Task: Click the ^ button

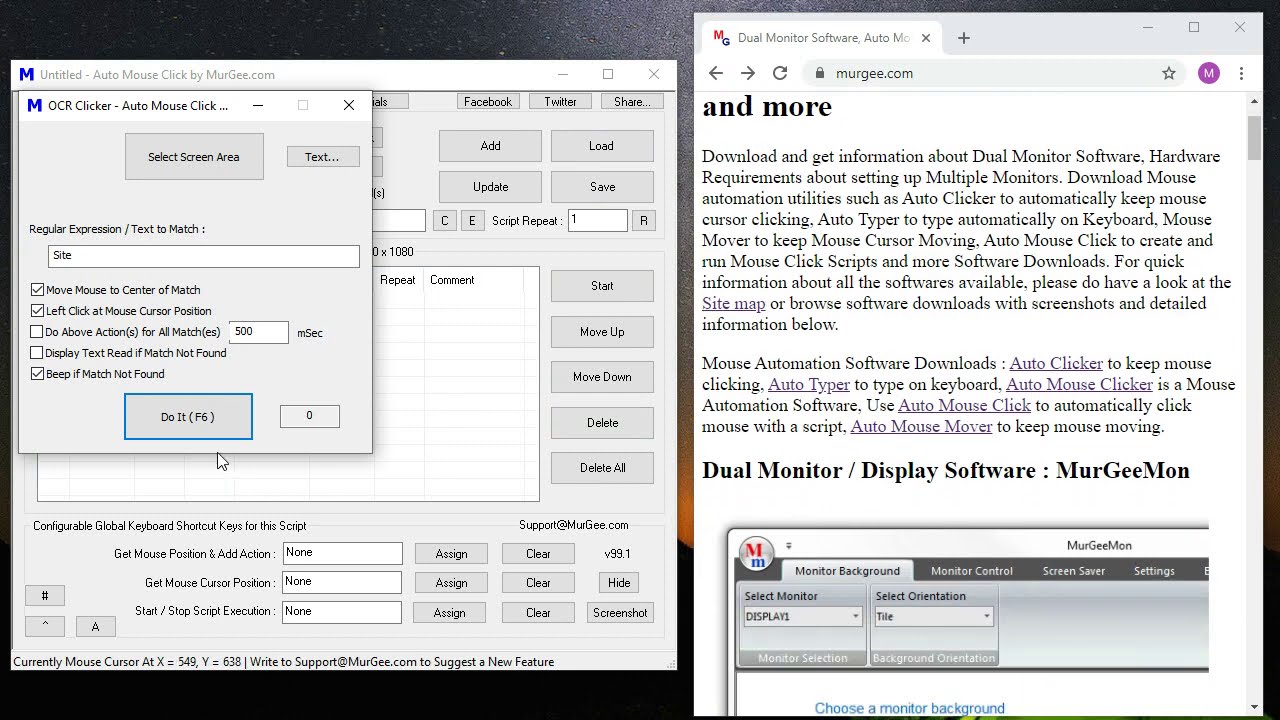Action: pyautogui.click(x=45, y=626)
